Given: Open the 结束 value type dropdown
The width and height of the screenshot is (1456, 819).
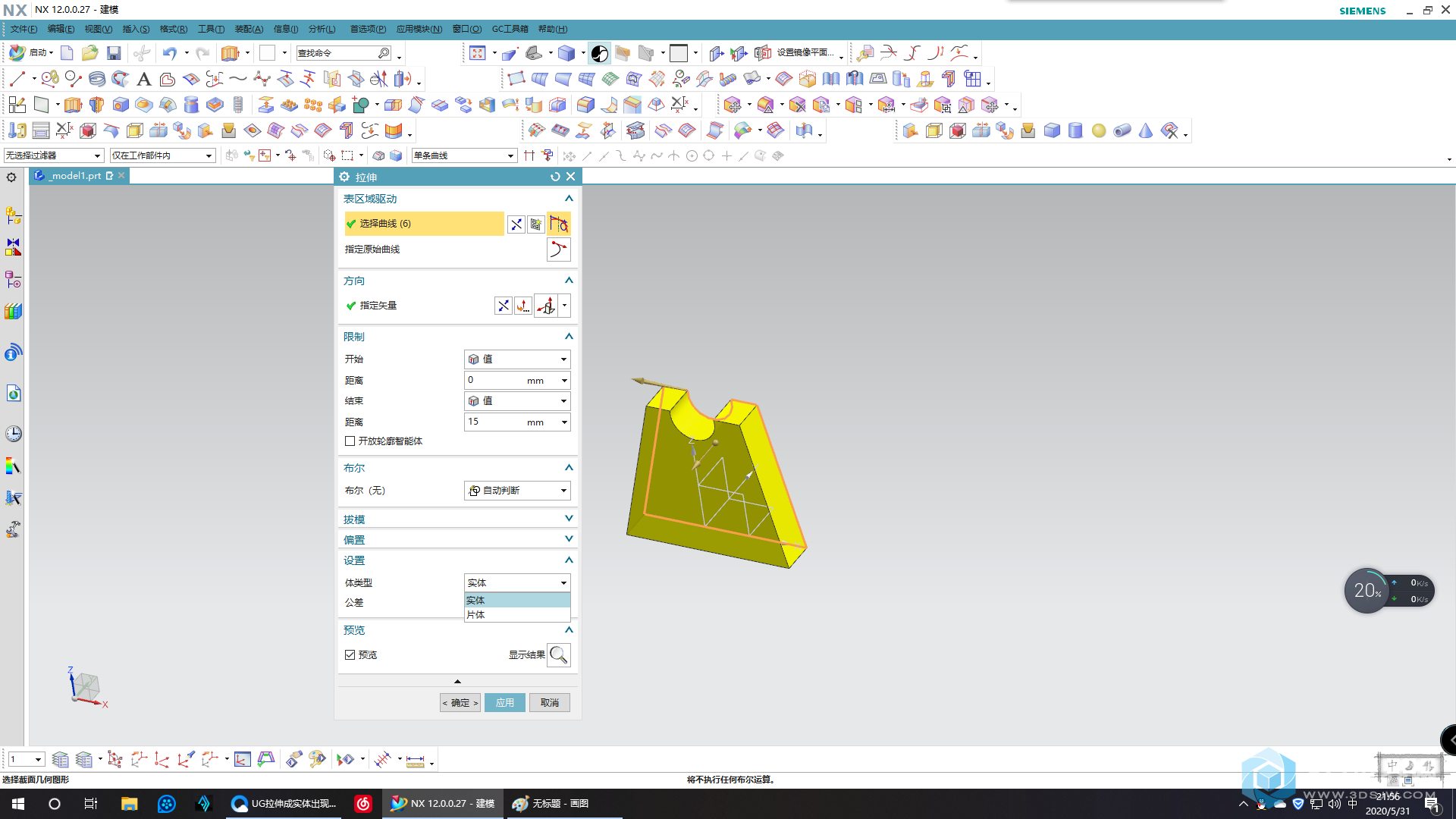Looking at the screenshot, I should [x=517, y=401].
